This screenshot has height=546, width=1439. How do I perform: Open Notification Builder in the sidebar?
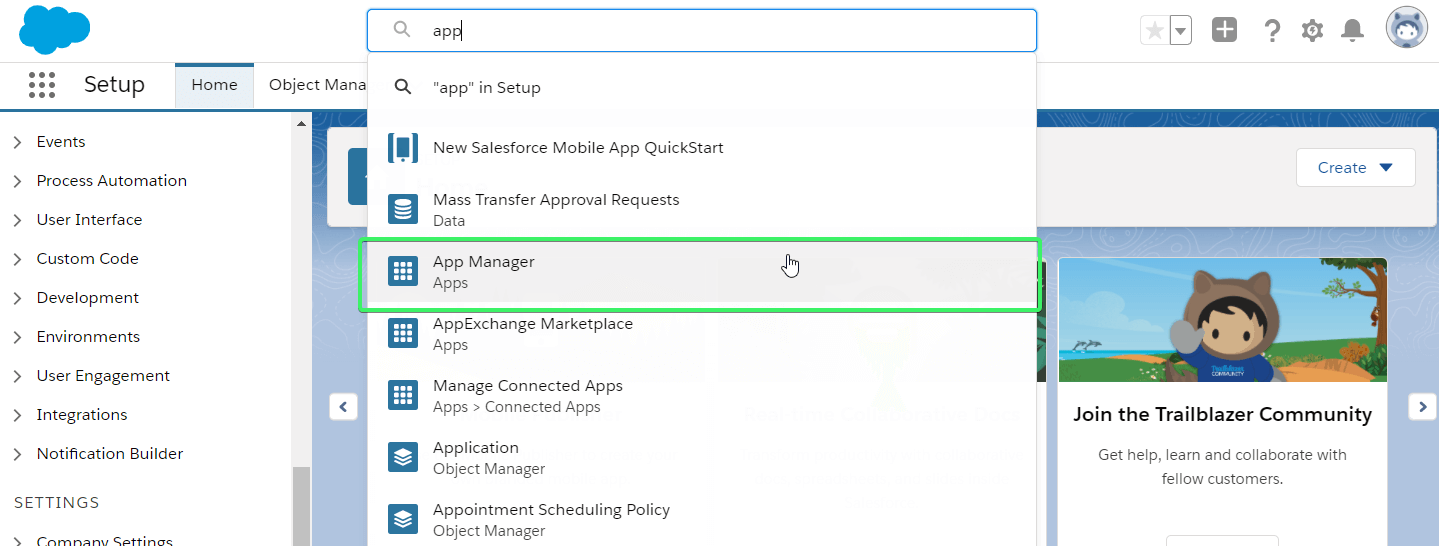[110, 454]
